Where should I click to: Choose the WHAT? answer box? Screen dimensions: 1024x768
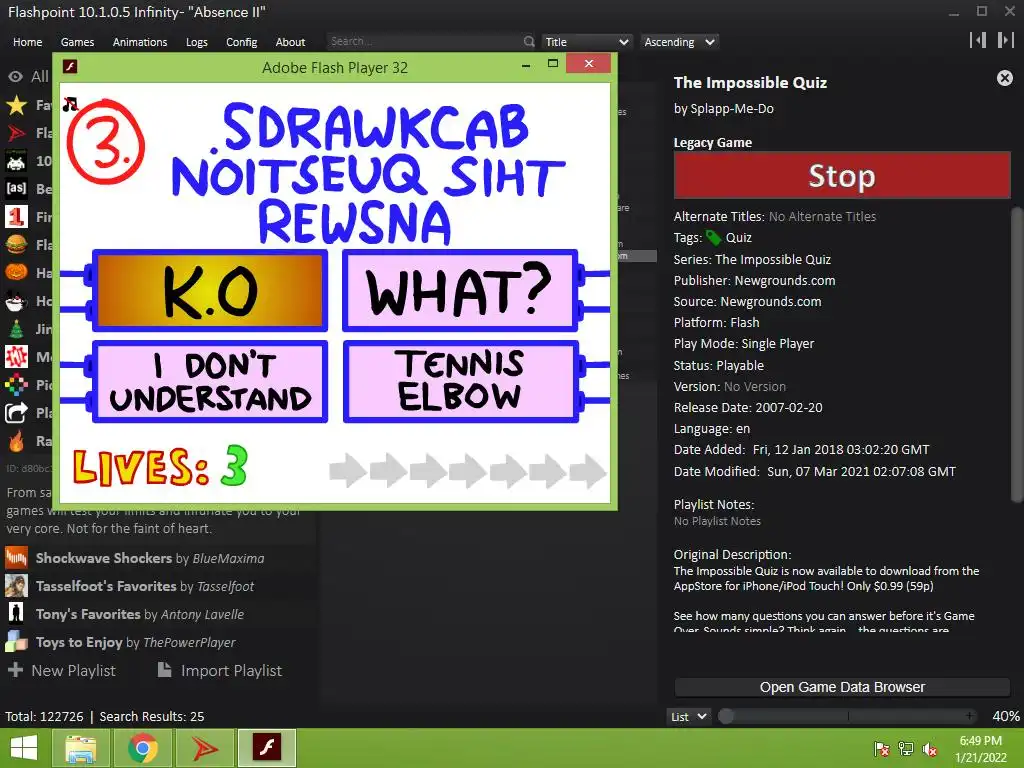[460, 291]
